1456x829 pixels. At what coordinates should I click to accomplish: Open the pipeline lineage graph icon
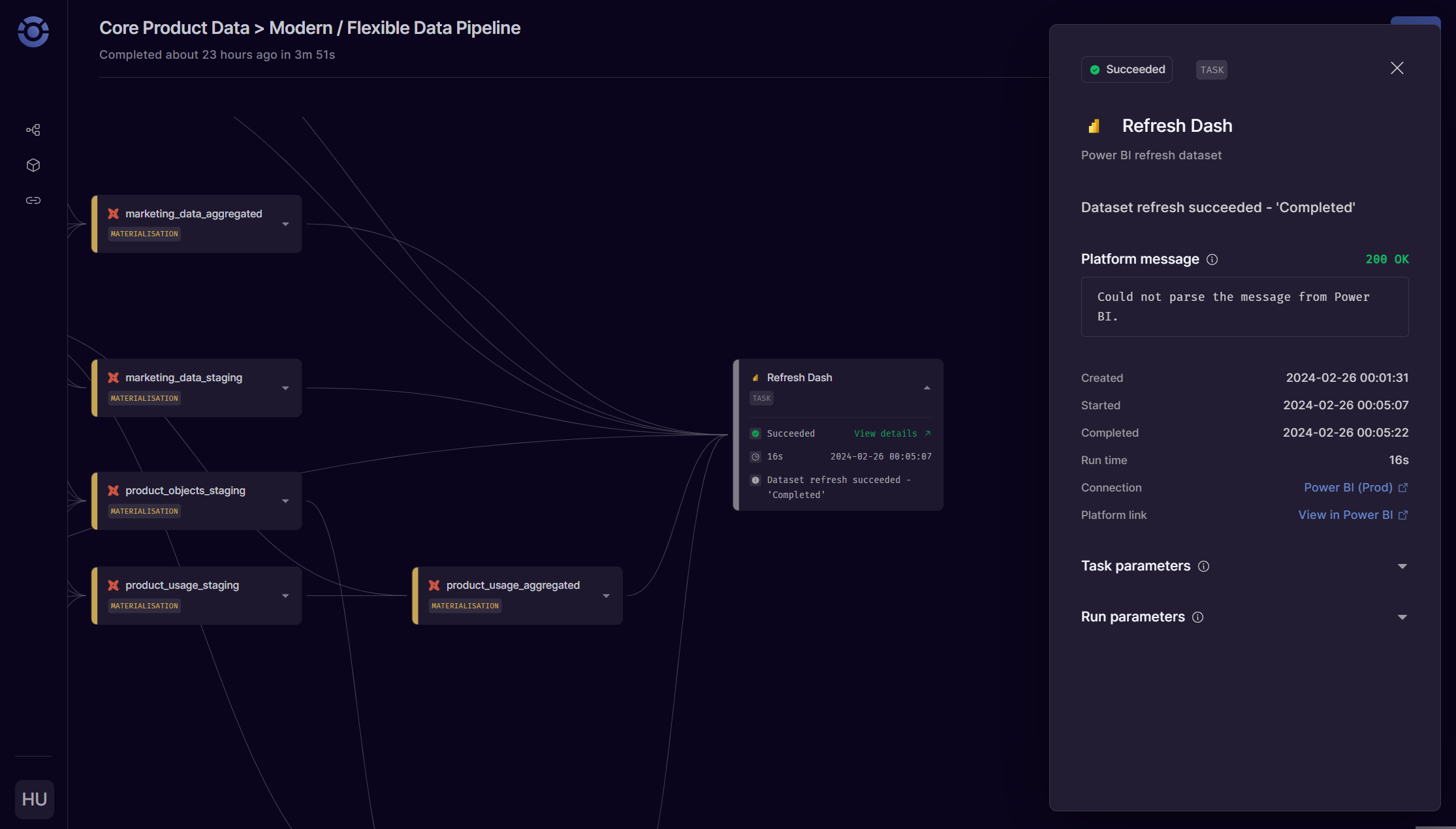point(33,129)
